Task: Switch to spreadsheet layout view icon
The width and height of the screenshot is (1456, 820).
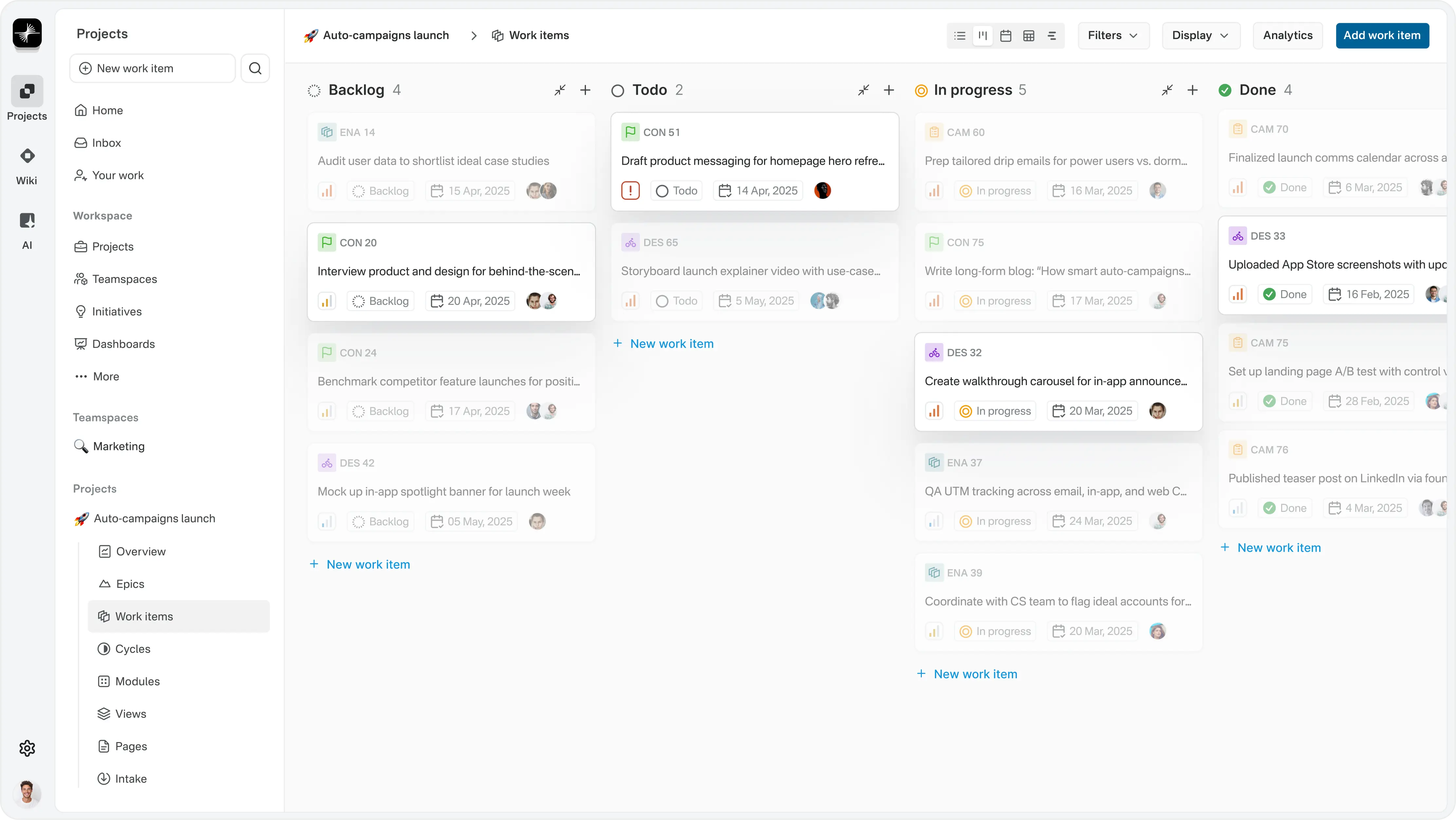Action: [1029, 36]
